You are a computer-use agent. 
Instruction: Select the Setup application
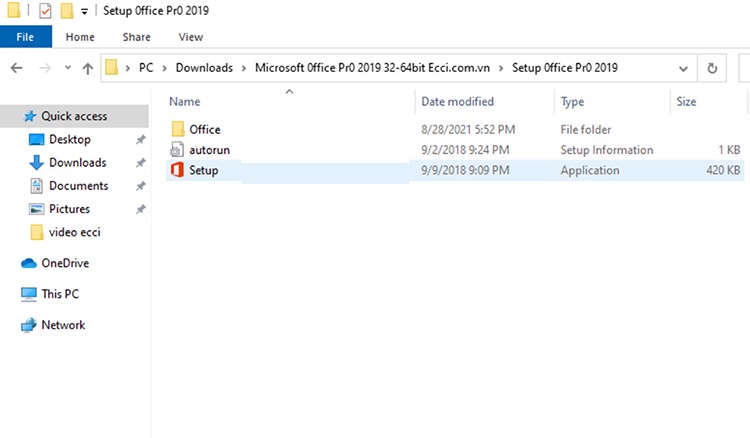204,170
